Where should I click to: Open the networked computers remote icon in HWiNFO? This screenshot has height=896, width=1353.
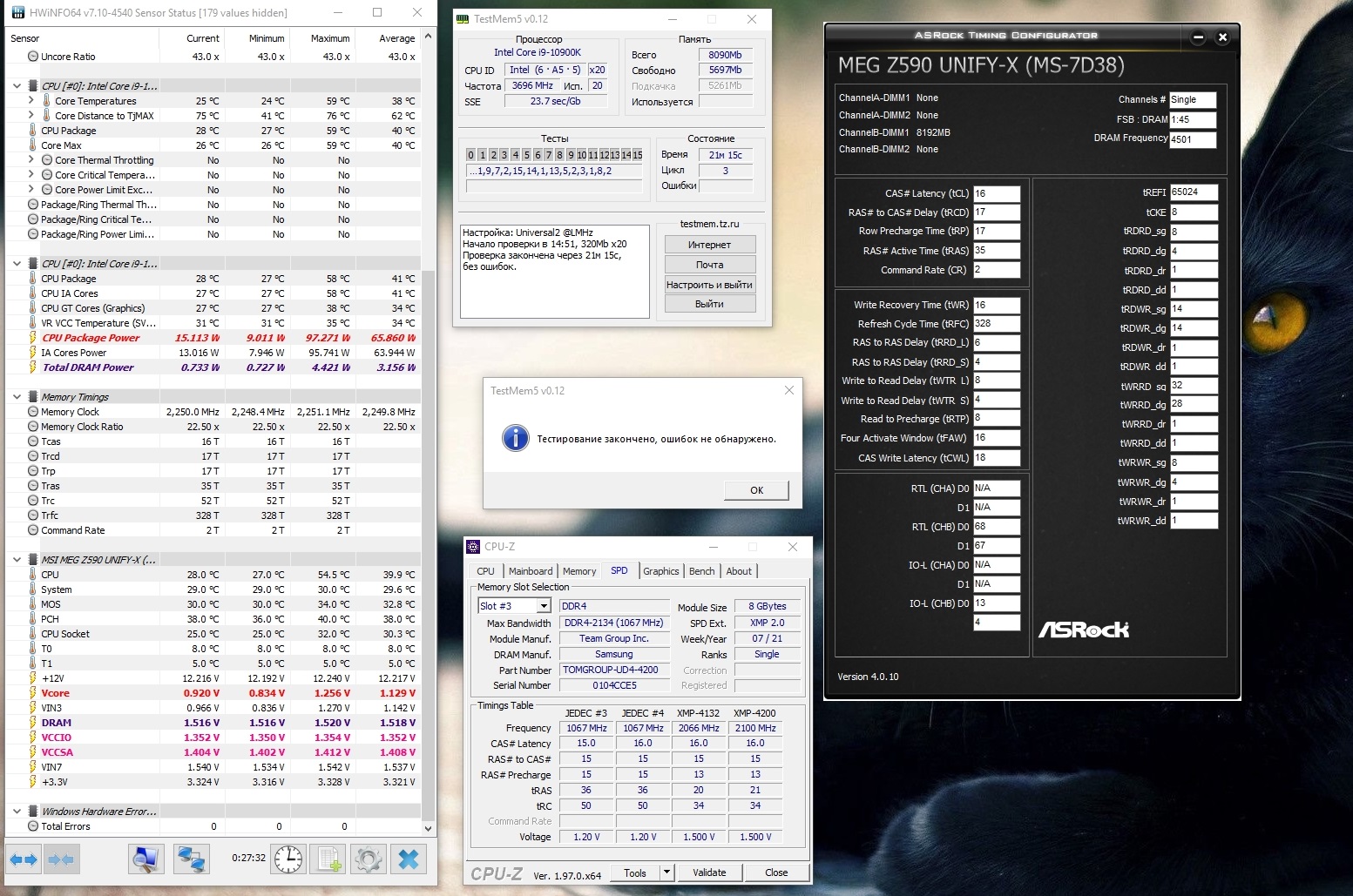click(x=191, y=859)
